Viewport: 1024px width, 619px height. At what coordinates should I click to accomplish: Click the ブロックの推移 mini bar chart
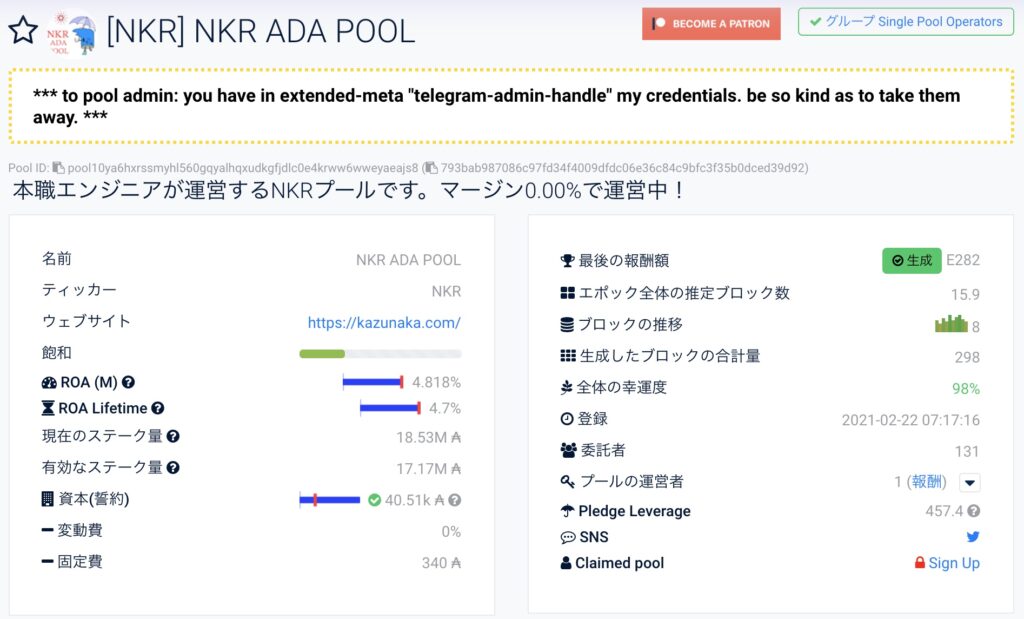(x=952, y=323)
